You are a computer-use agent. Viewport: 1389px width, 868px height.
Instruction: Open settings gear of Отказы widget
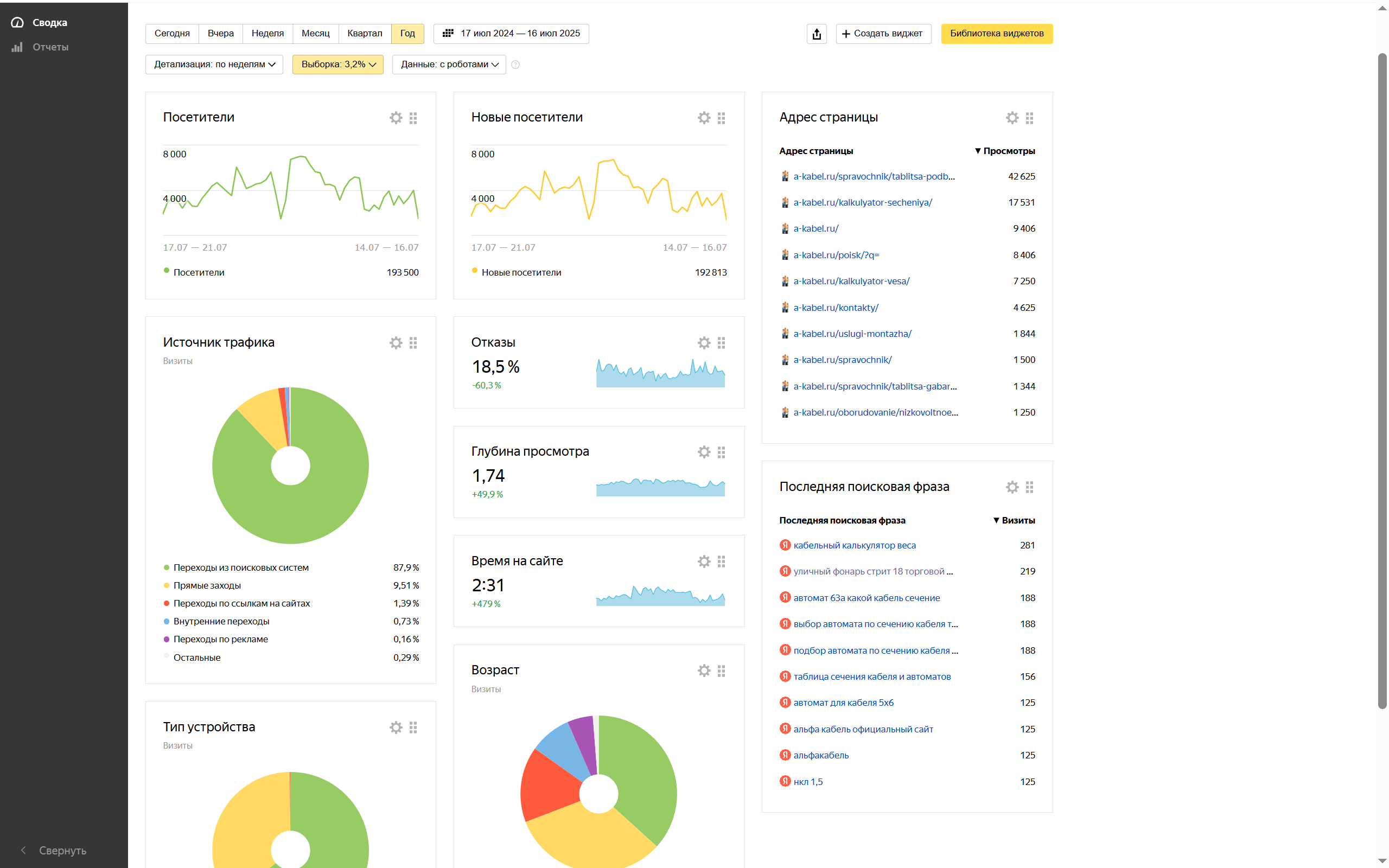pyautogui.click(x=704, y=343)
